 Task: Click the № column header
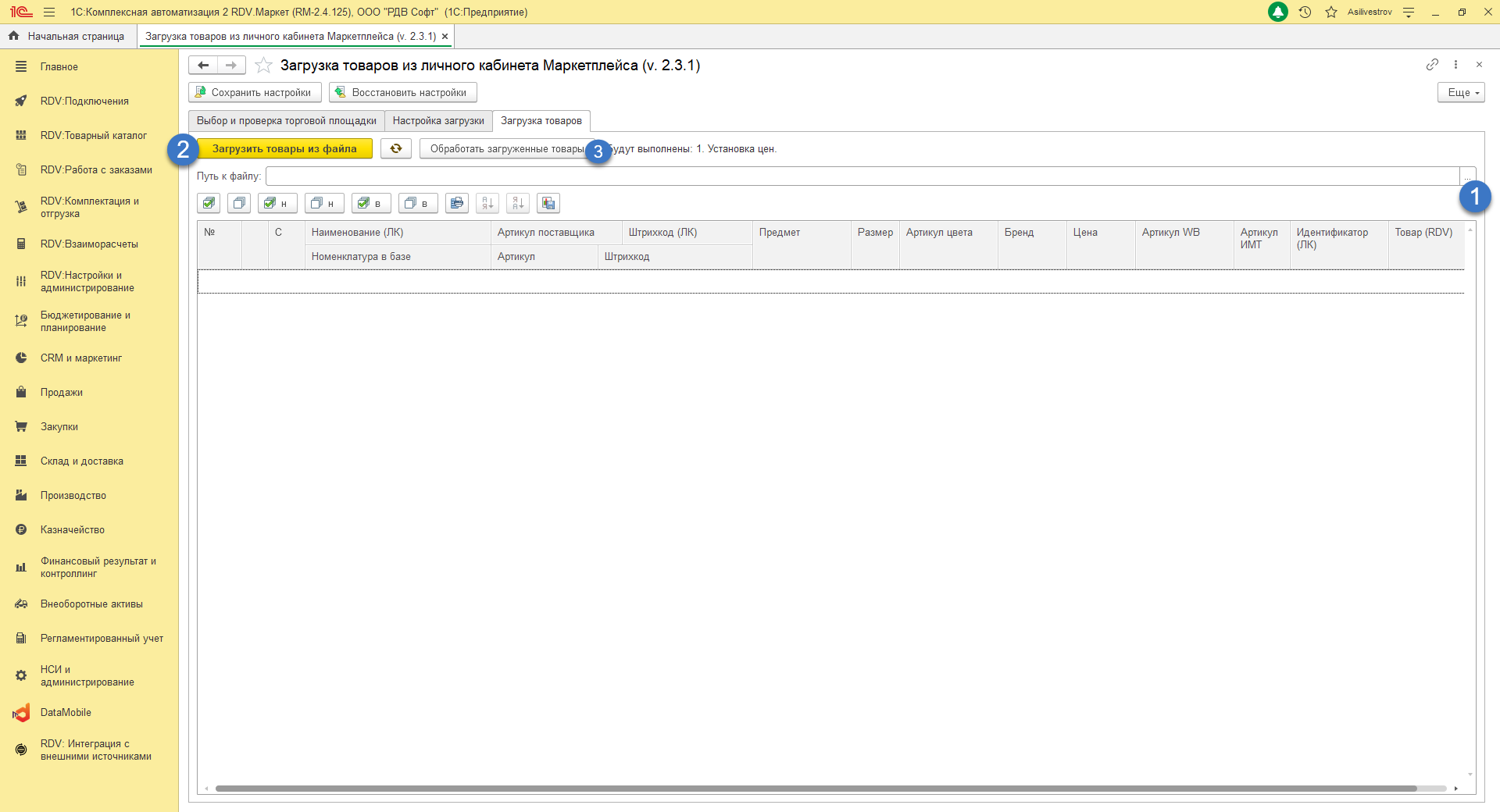(220, 244)
